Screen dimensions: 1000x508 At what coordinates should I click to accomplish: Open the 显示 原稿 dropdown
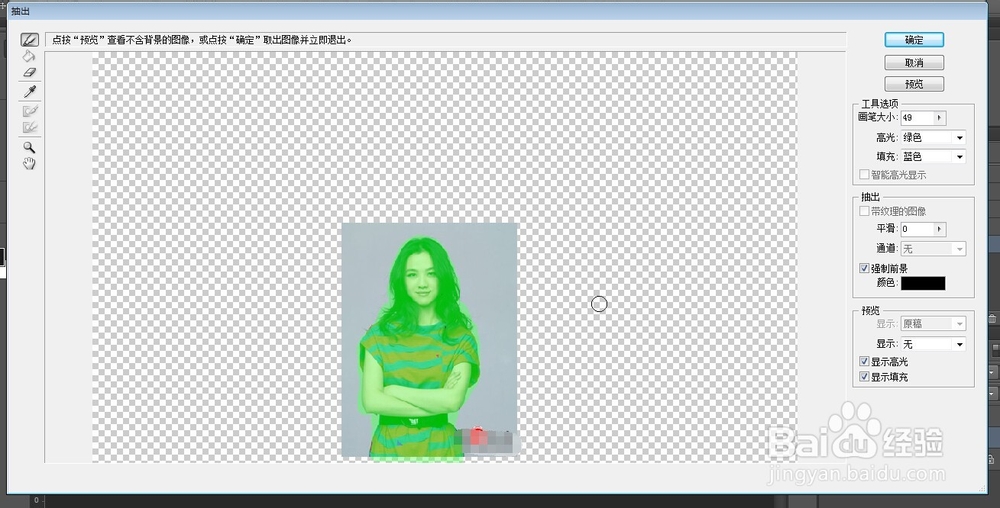pyautogui.click(x=933, y=324)
